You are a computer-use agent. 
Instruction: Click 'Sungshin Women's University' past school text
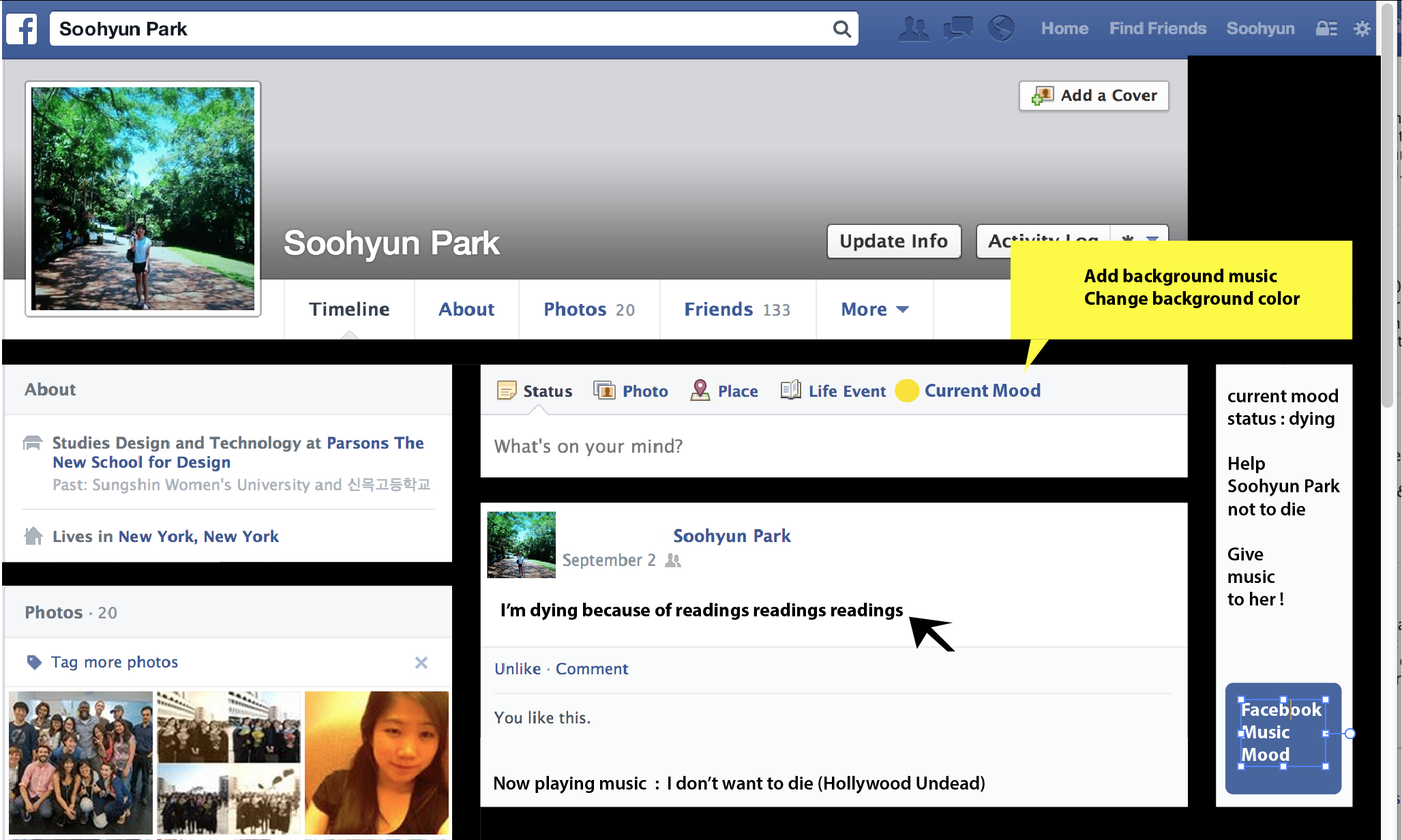201,485
